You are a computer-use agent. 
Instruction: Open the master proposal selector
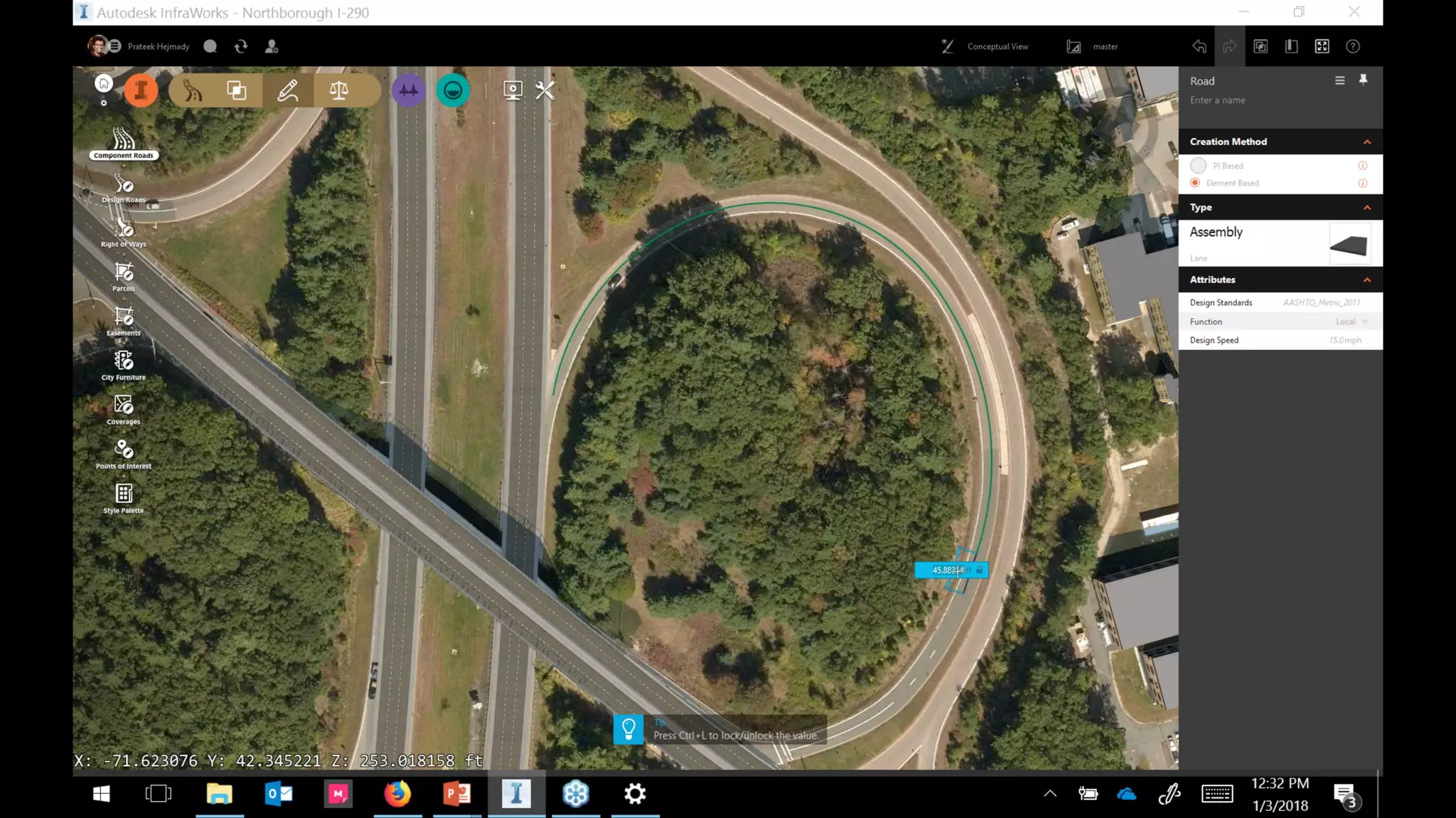[1093, 46]
